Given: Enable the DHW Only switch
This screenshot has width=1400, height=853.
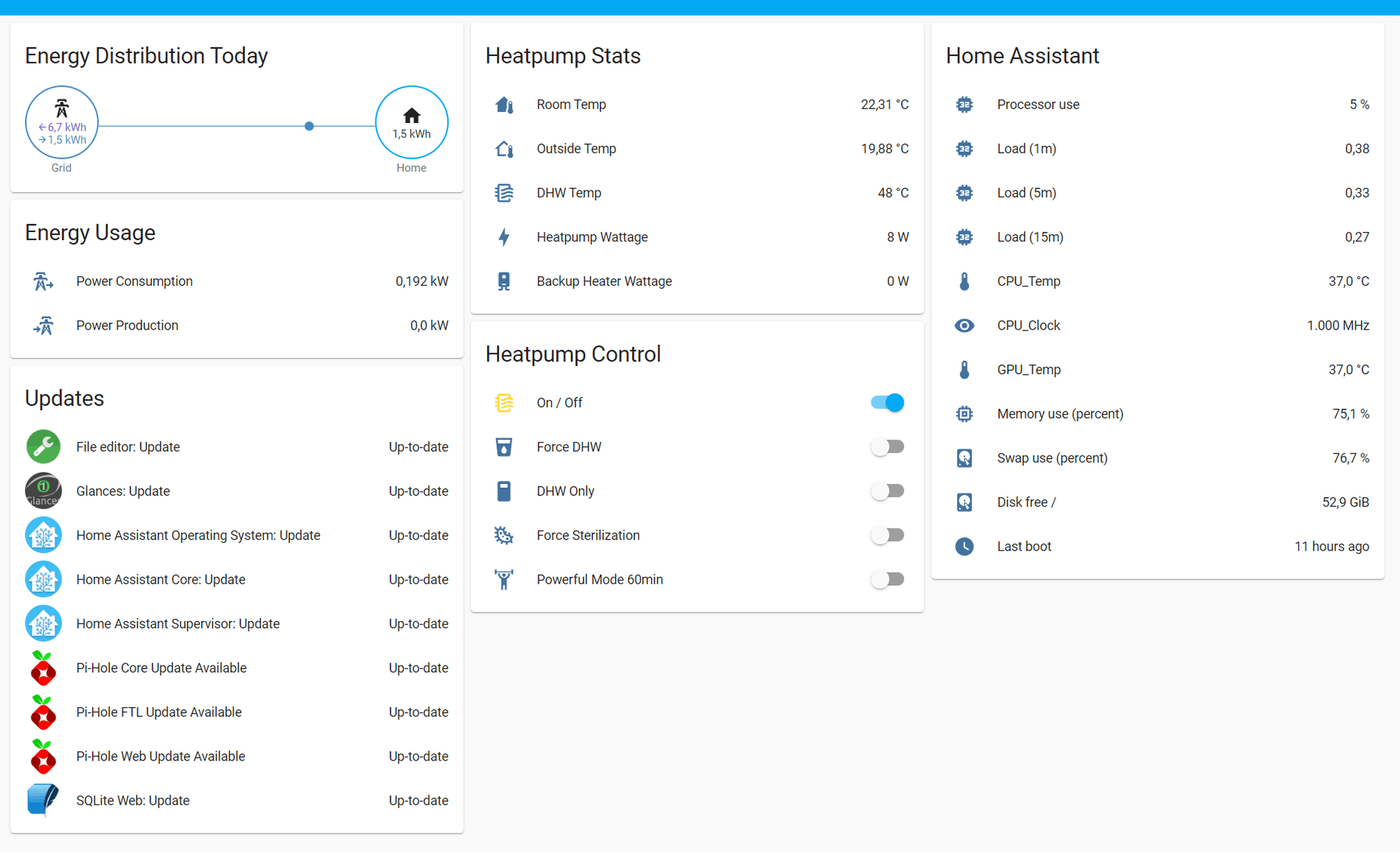Looking at the screenshot, I should pos(887,491).
